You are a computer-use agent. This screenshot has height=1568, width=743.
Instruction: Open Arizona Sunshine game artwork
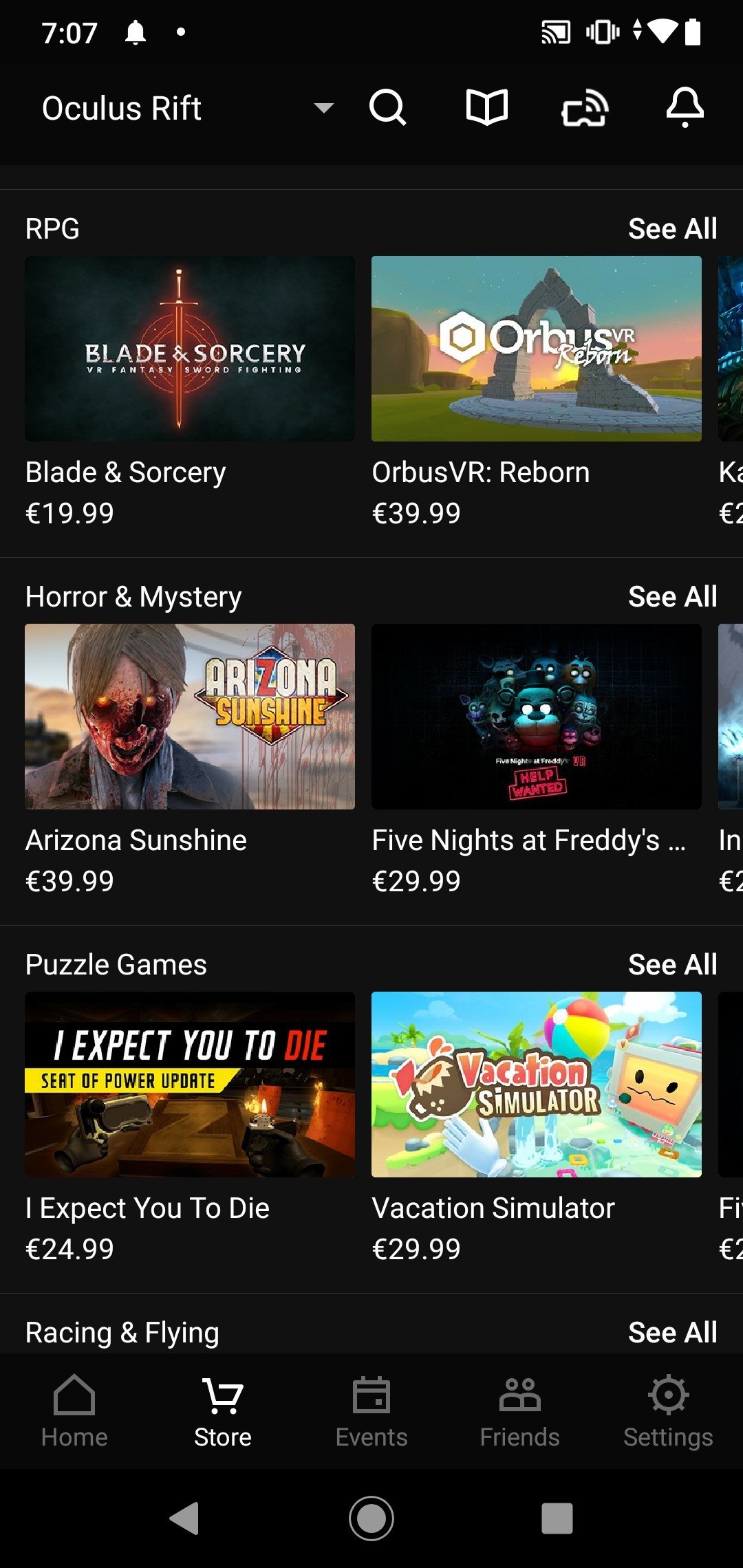coord(190,717)
